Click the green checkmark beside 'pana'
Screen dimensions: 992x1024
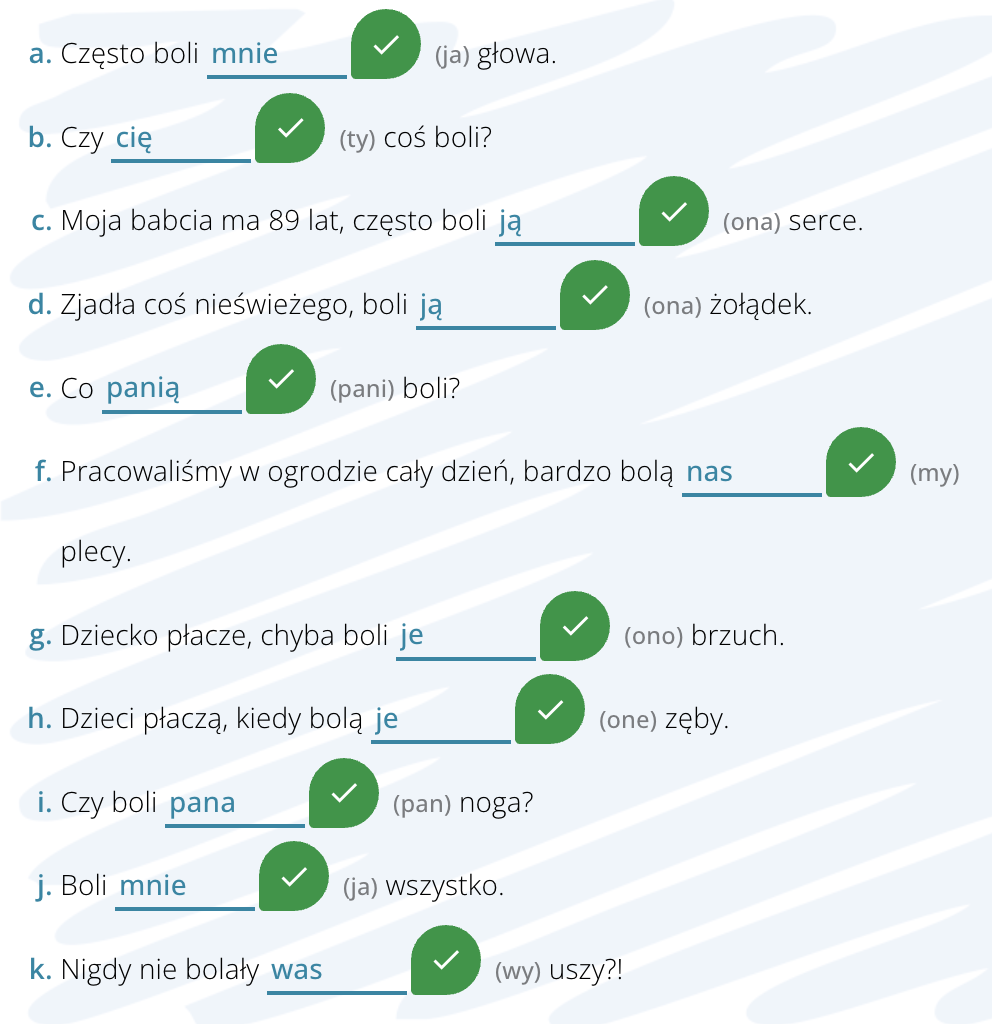click(x=344, y=793)
